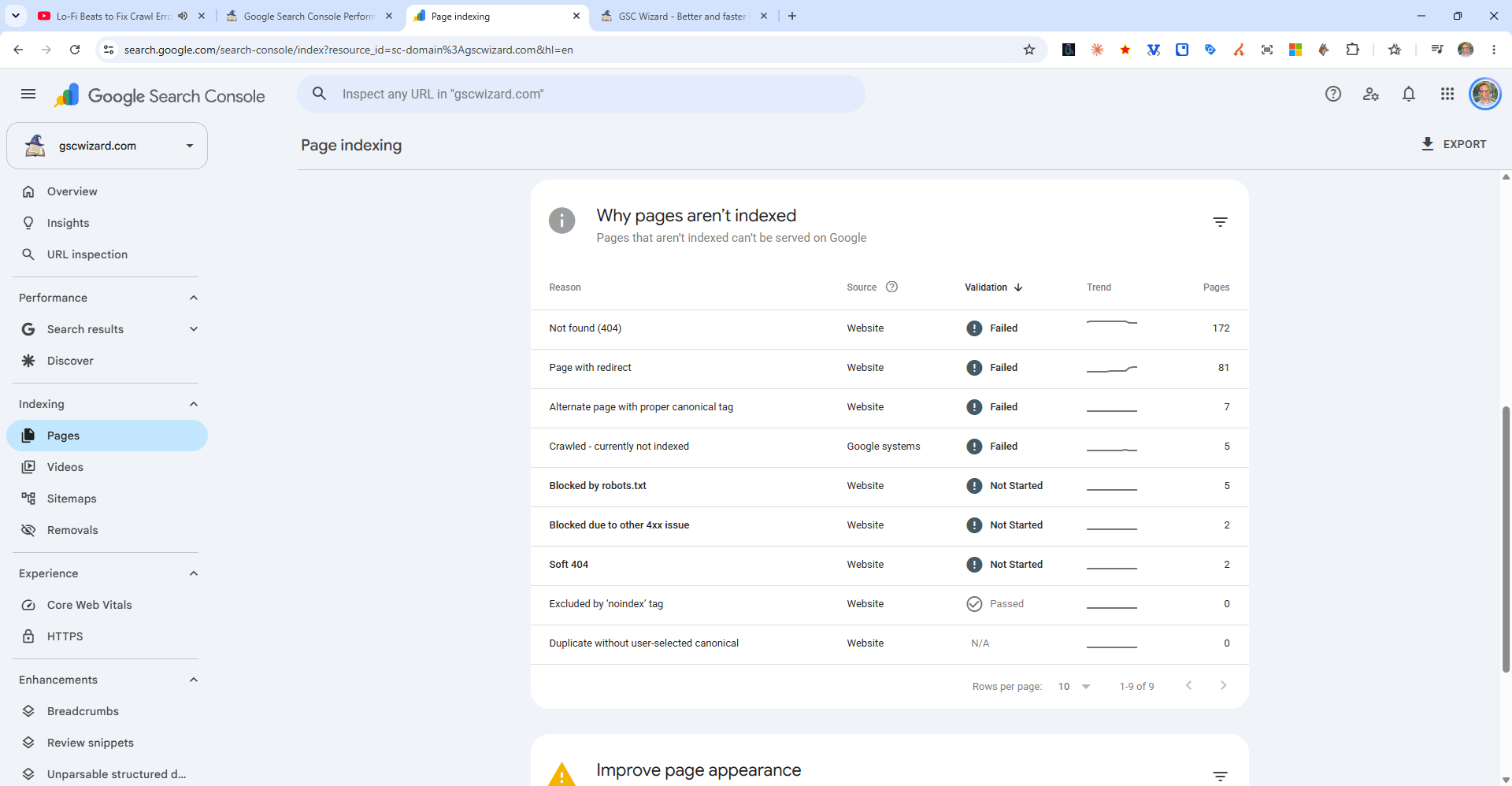Open the browser tab search dropdown
The height and width of the screenshot is (786, 1512).
[16, 16]
